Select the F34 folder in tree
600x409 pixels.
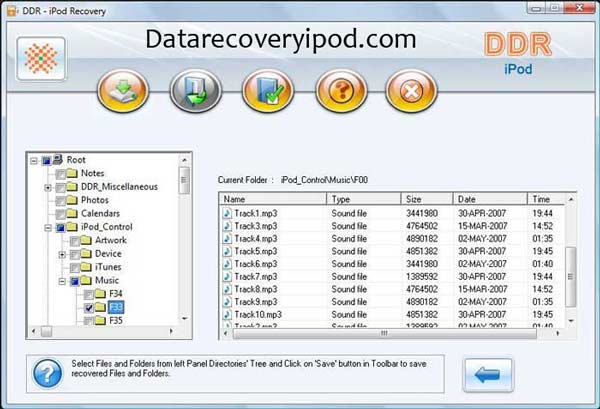click(x=116, y=294)
